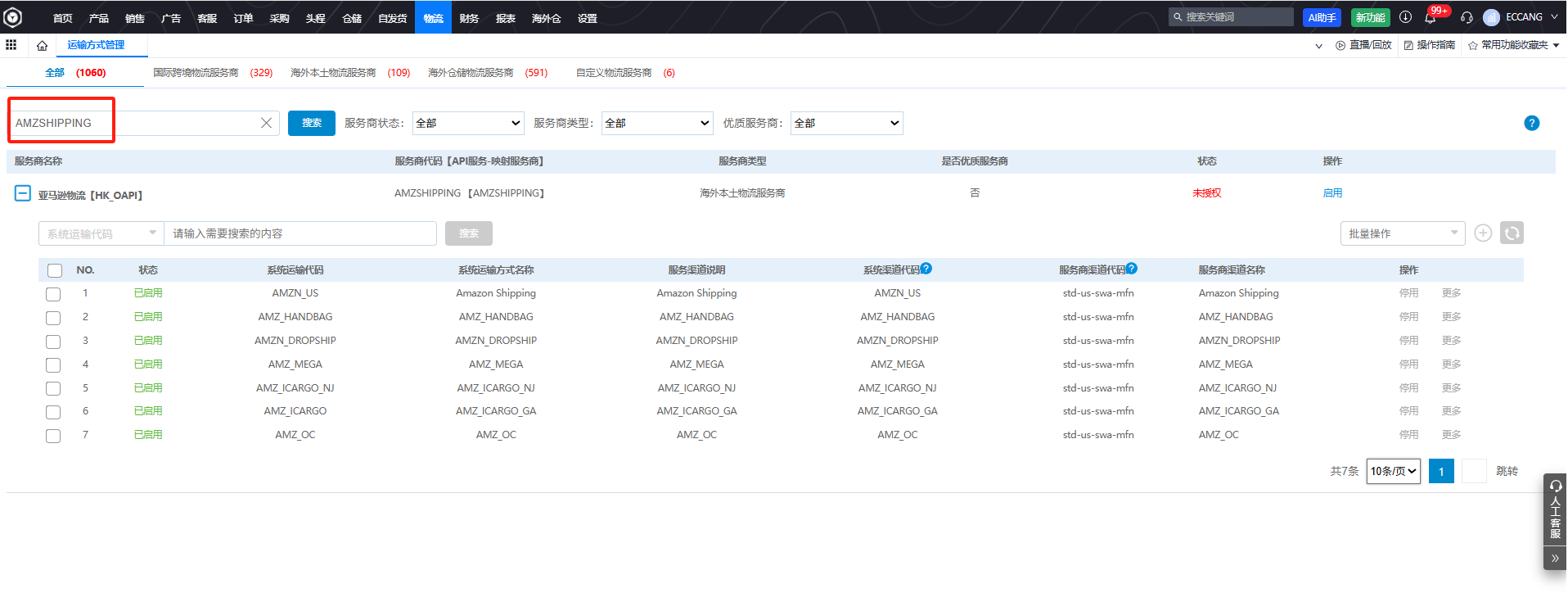Switch to 全部 (1060) tab
Viewport: 1568px width, 602px height.
[75, 73]
